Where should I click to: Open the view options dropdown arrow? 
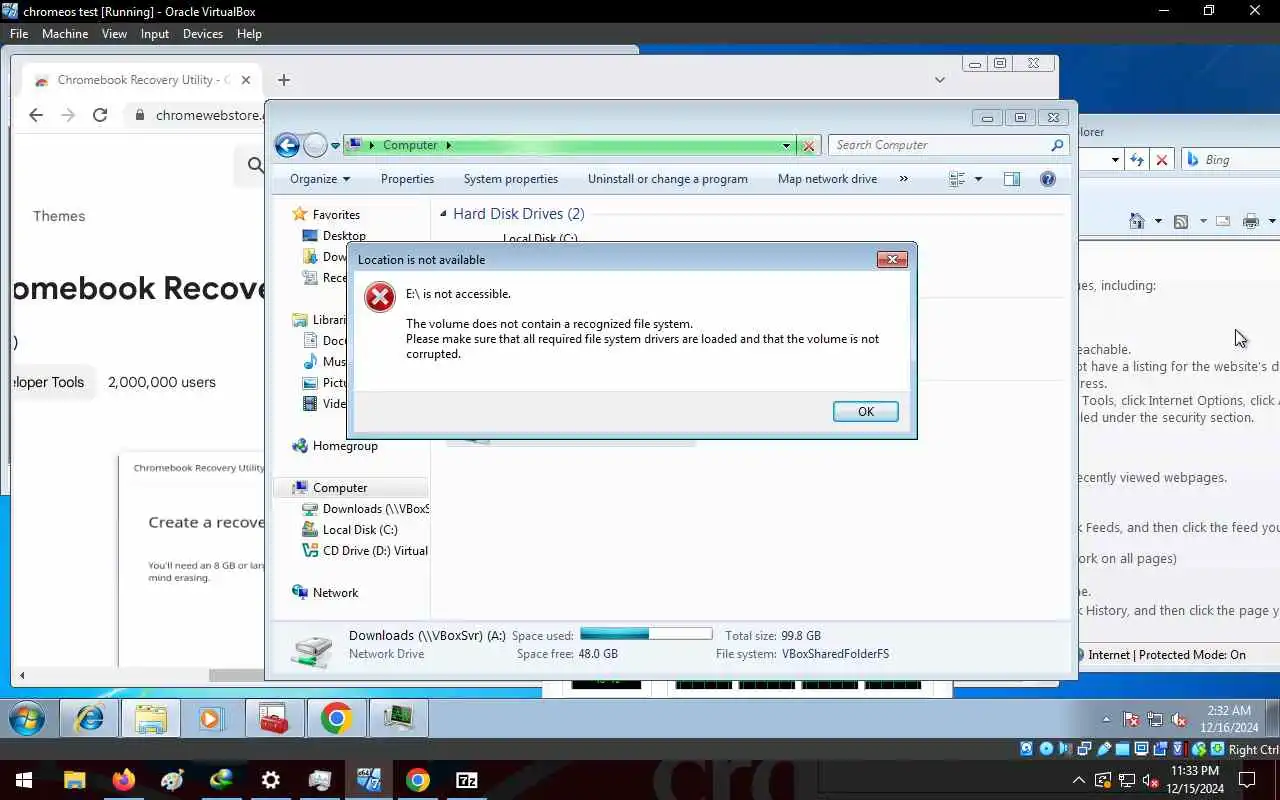point(978,179)
